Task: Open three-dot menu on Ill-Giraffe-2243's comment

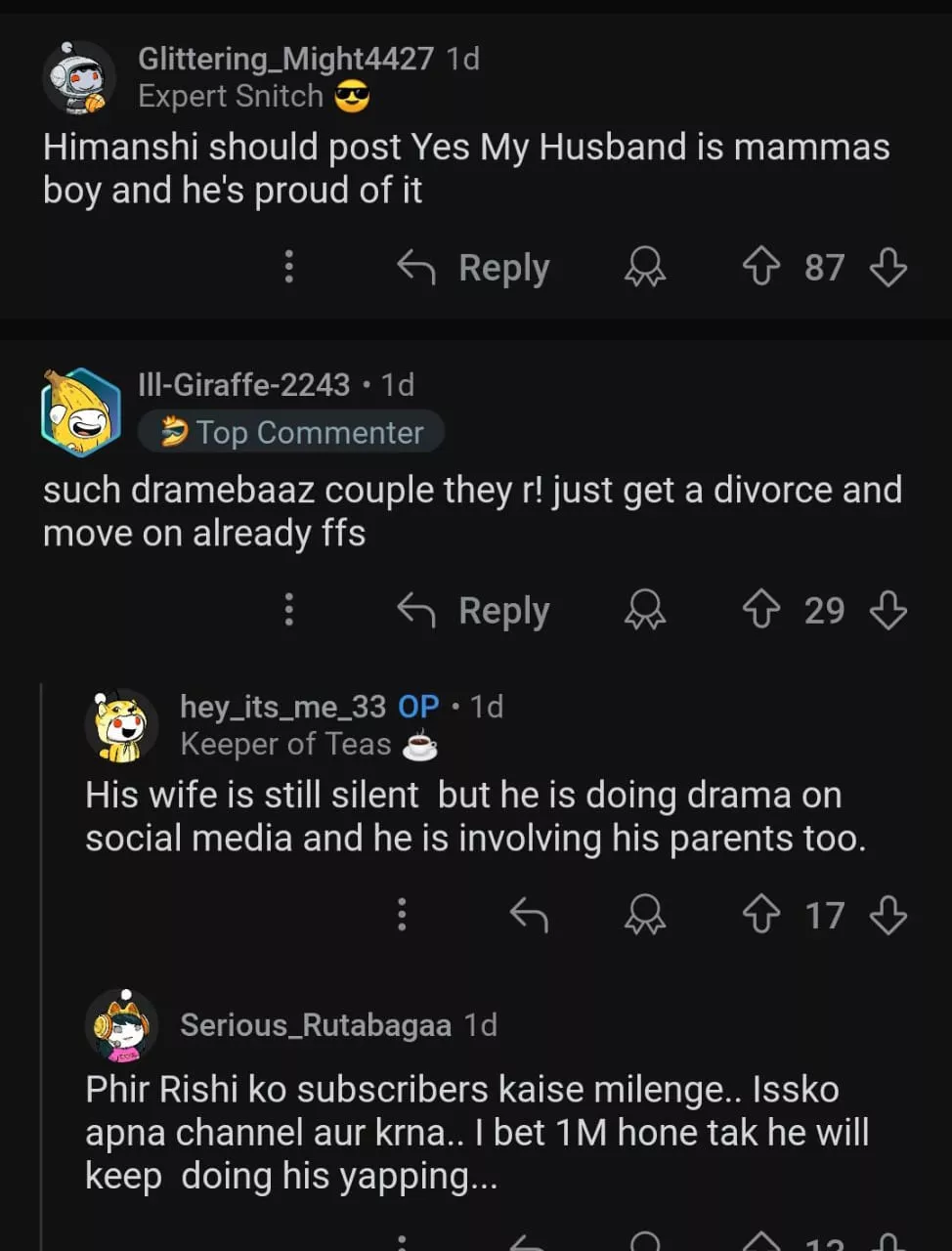Action: tap(288, 610)
